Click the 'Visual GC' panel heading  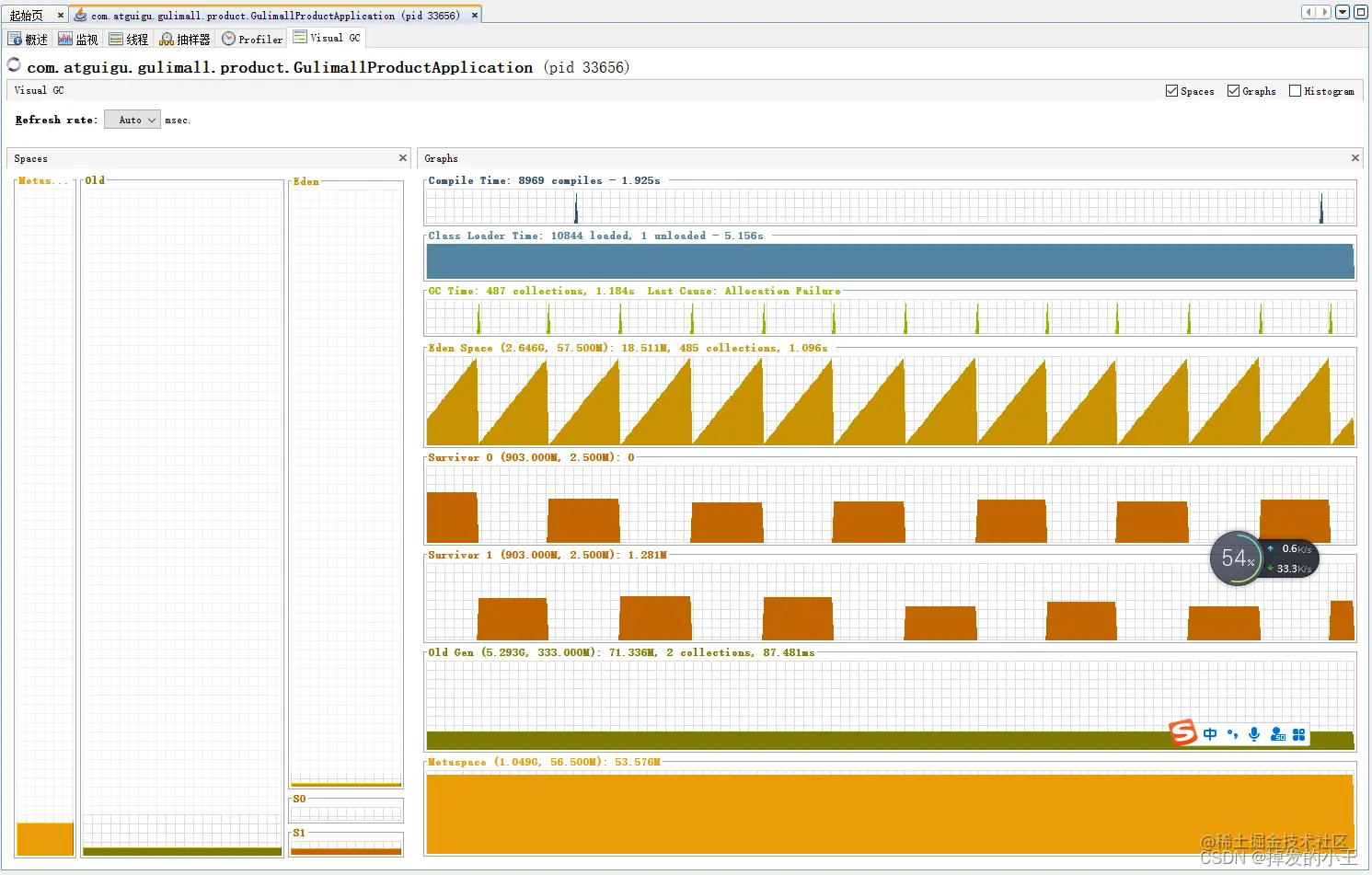click(40, 90)
